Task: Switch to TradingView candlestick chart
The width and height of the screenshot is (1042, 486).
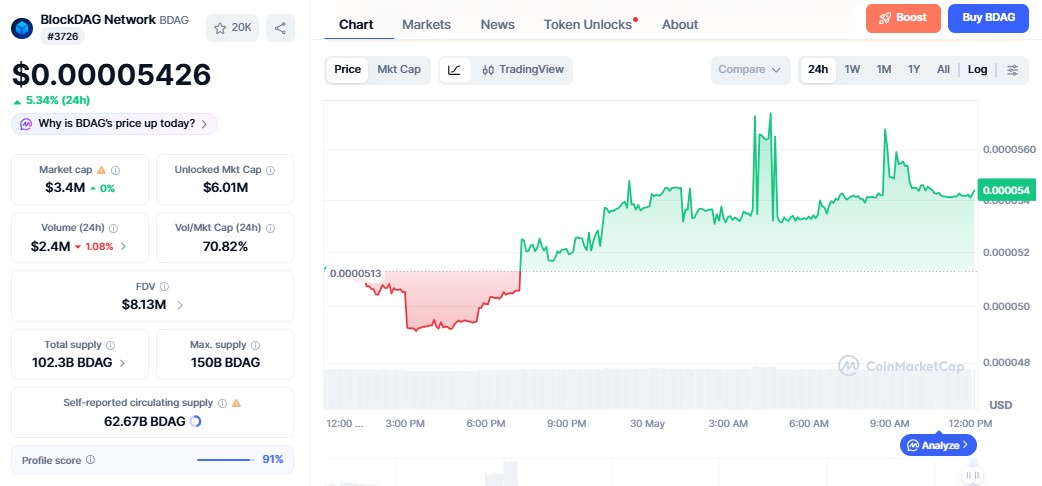Action: (x=522, y=70)
